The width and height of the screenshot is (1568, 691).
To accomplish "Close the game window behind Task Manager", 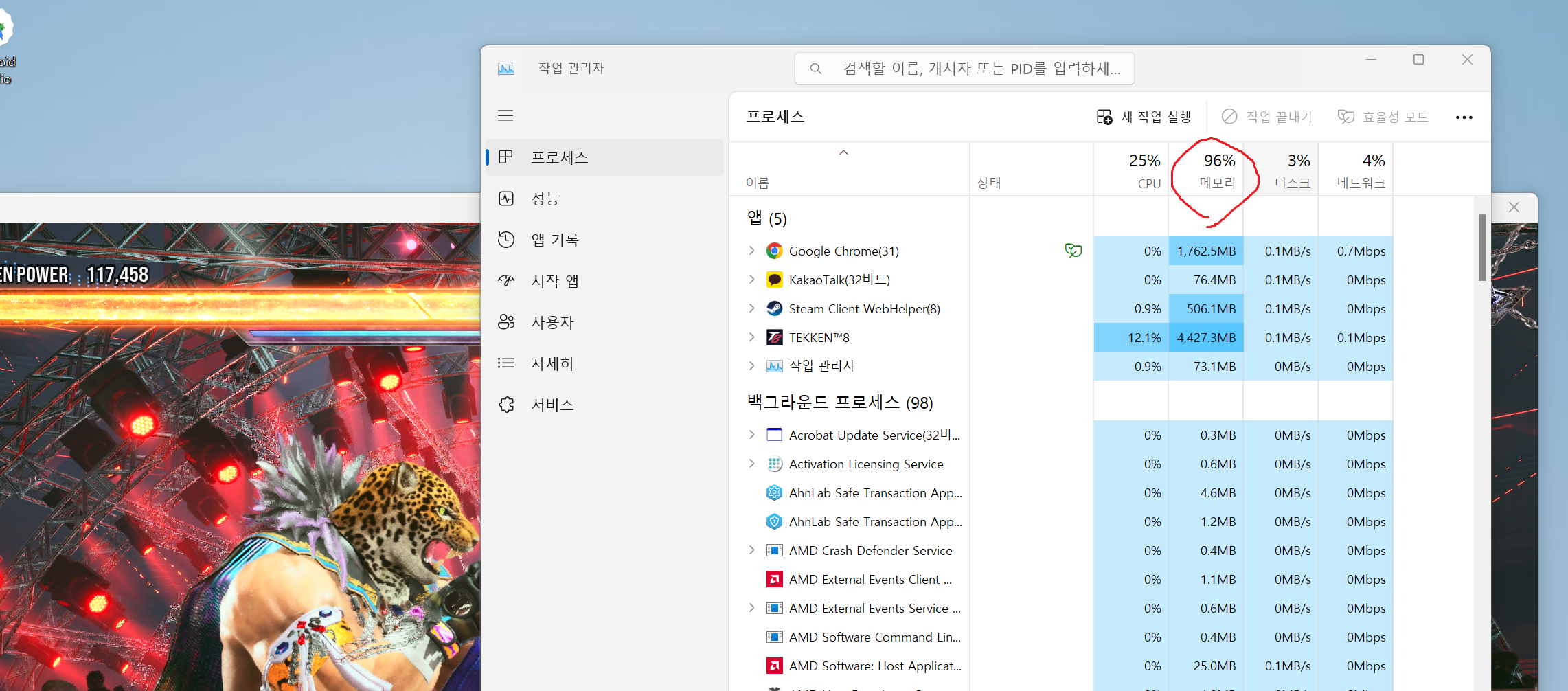I will (x=1514, y=207).
